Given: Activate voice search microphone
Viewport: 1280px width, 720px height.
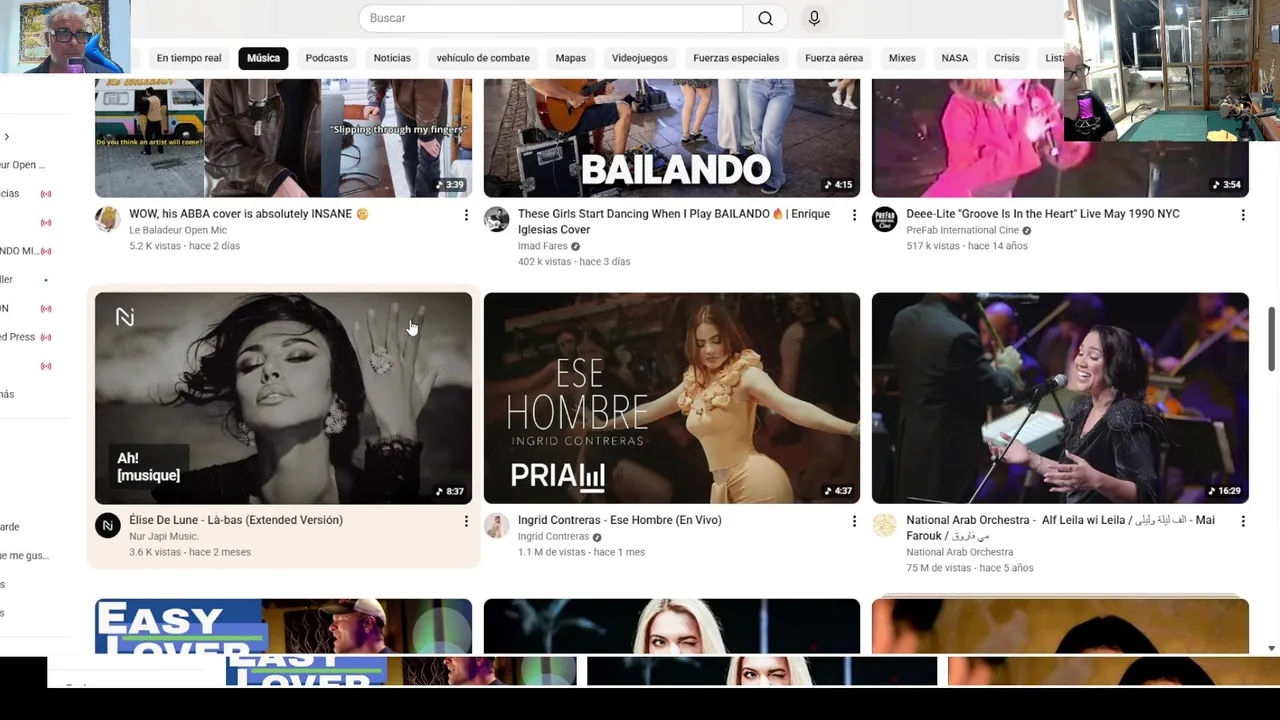Looking at the screenshot, I should 814,18.
